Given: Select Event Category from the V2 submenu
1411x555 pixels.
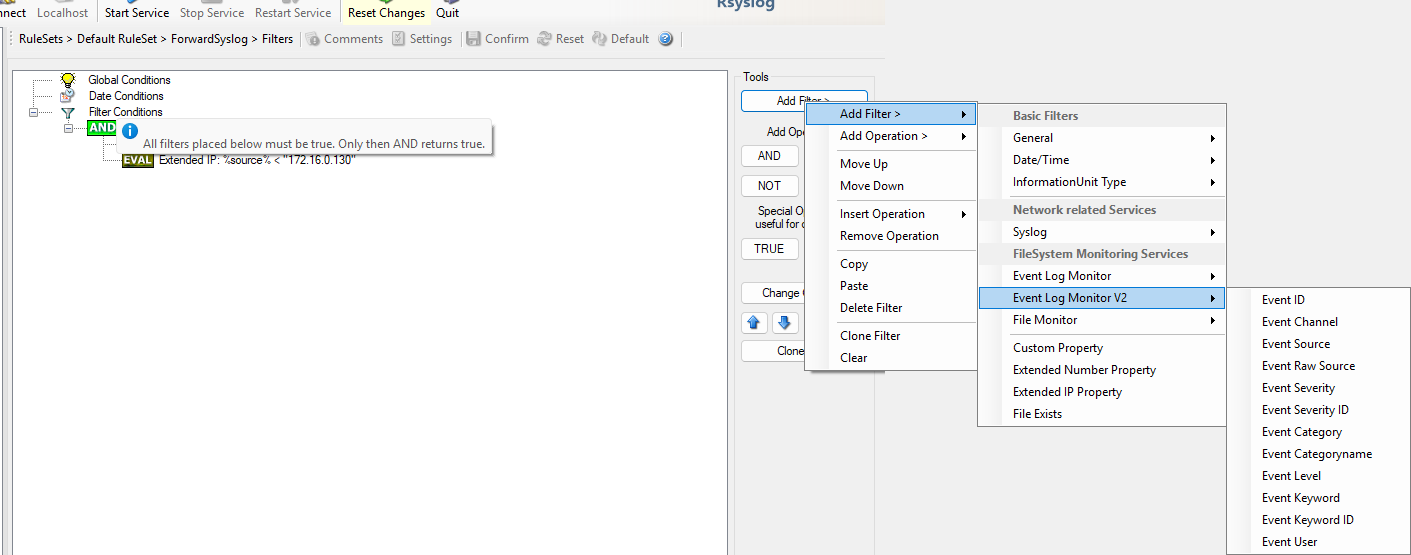Looking at the screenshot, I should [x=1318, y=432].
